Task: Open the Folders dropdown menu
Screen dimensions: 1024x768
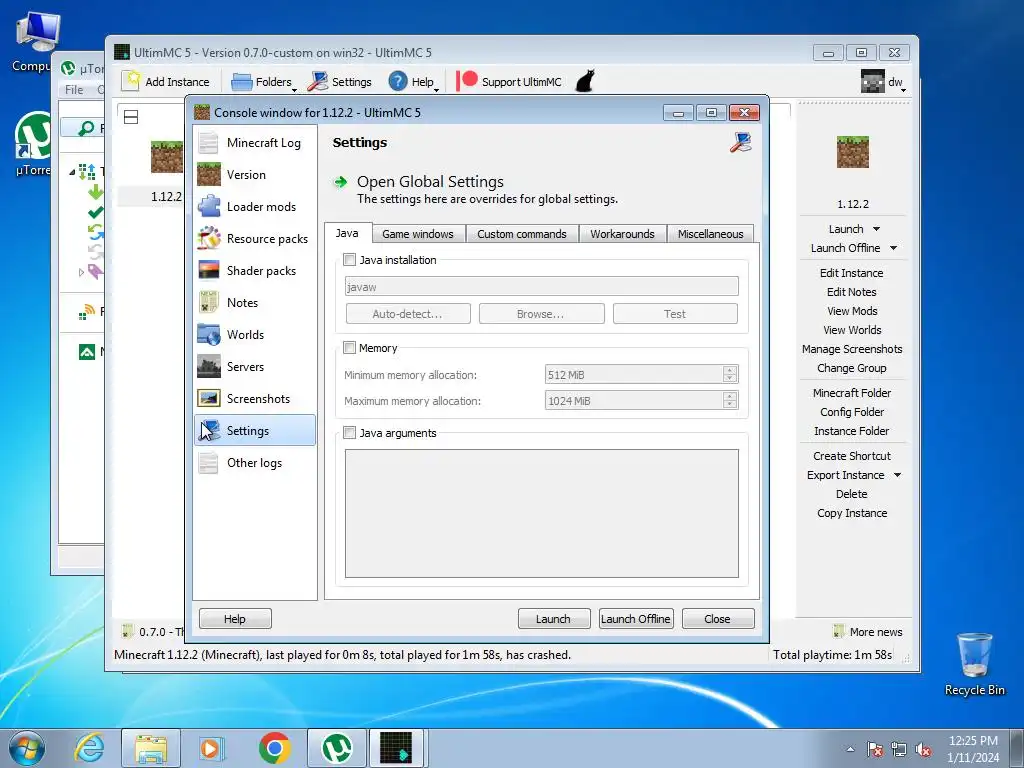Action: [x=264, y=82]
